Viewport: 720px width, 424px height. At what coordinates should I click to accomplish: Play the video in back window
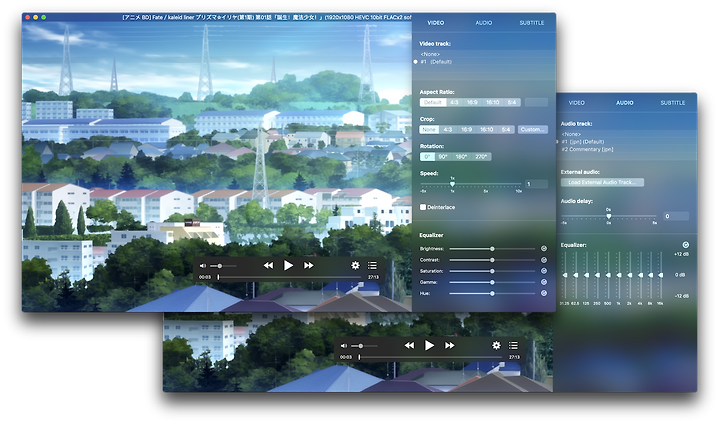(429, 345)
